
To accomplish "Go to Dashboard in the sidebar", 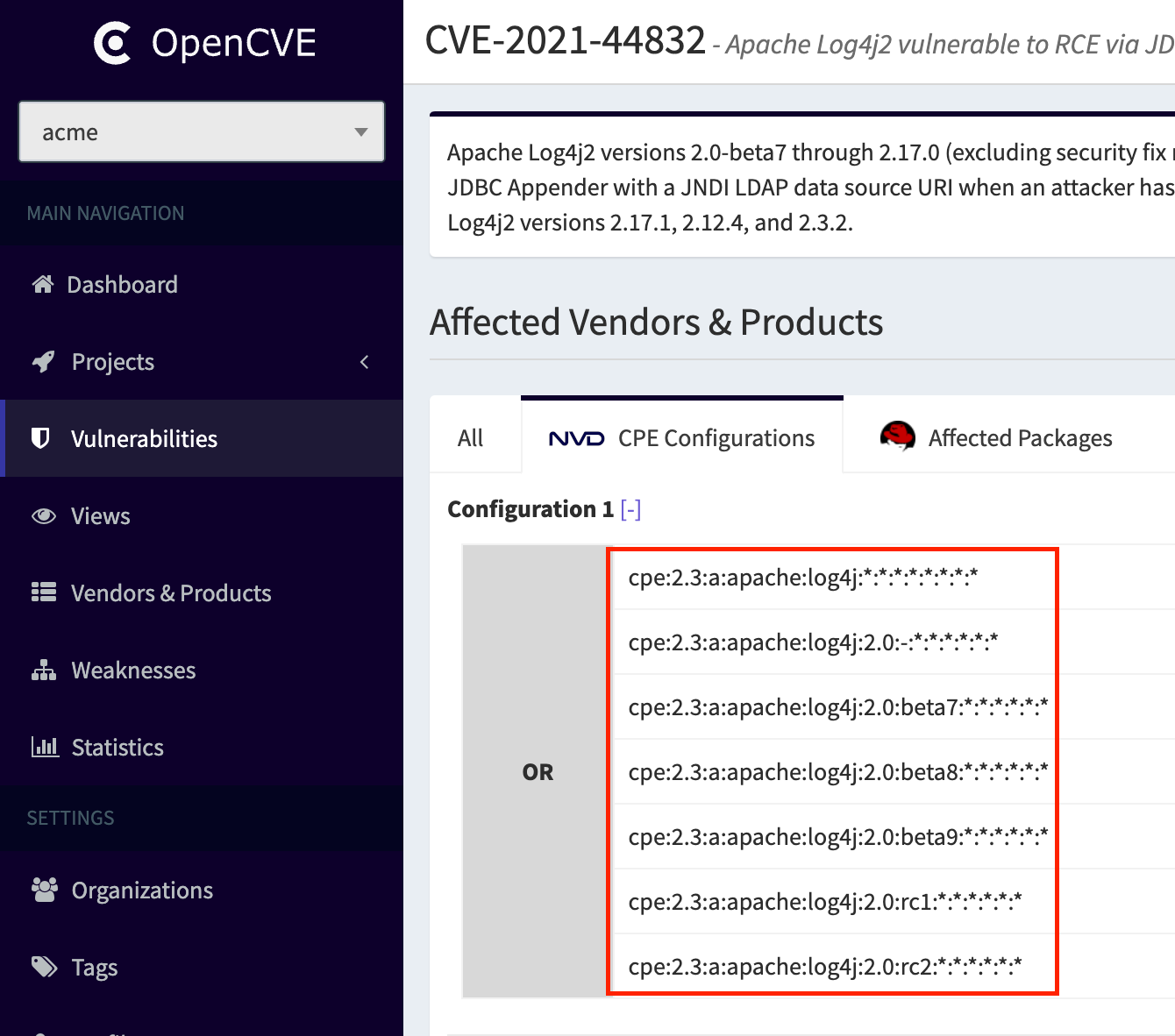I will (202, 284).
